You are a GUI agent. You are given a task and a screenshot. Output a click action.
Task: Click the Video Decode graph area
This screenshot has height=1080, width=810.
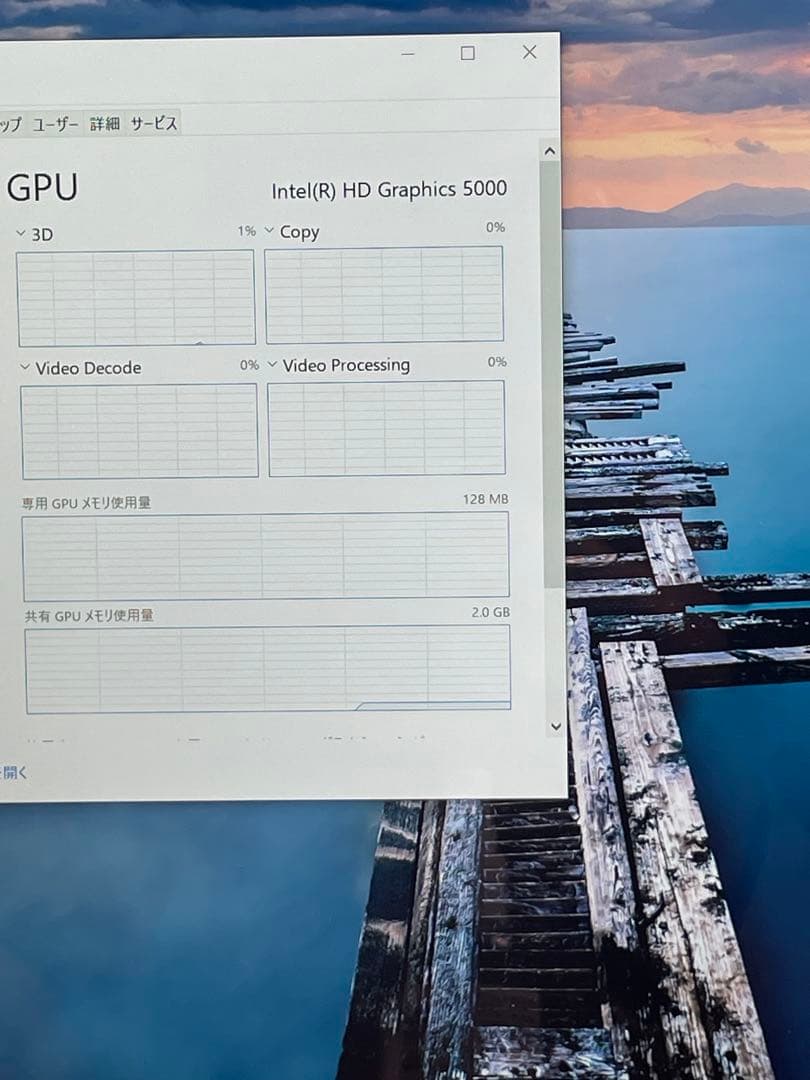[140, 430]
